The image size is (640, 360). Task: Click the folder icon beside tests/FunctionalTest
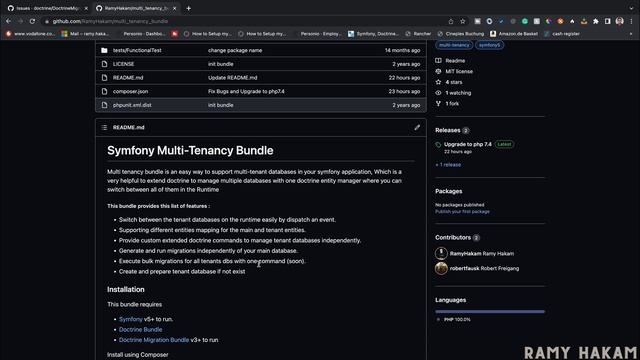tap(104, 50)
